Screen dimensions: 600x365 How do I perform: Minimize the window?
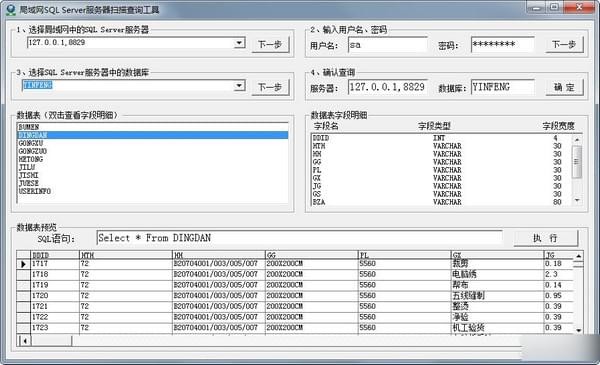[536, 8]
